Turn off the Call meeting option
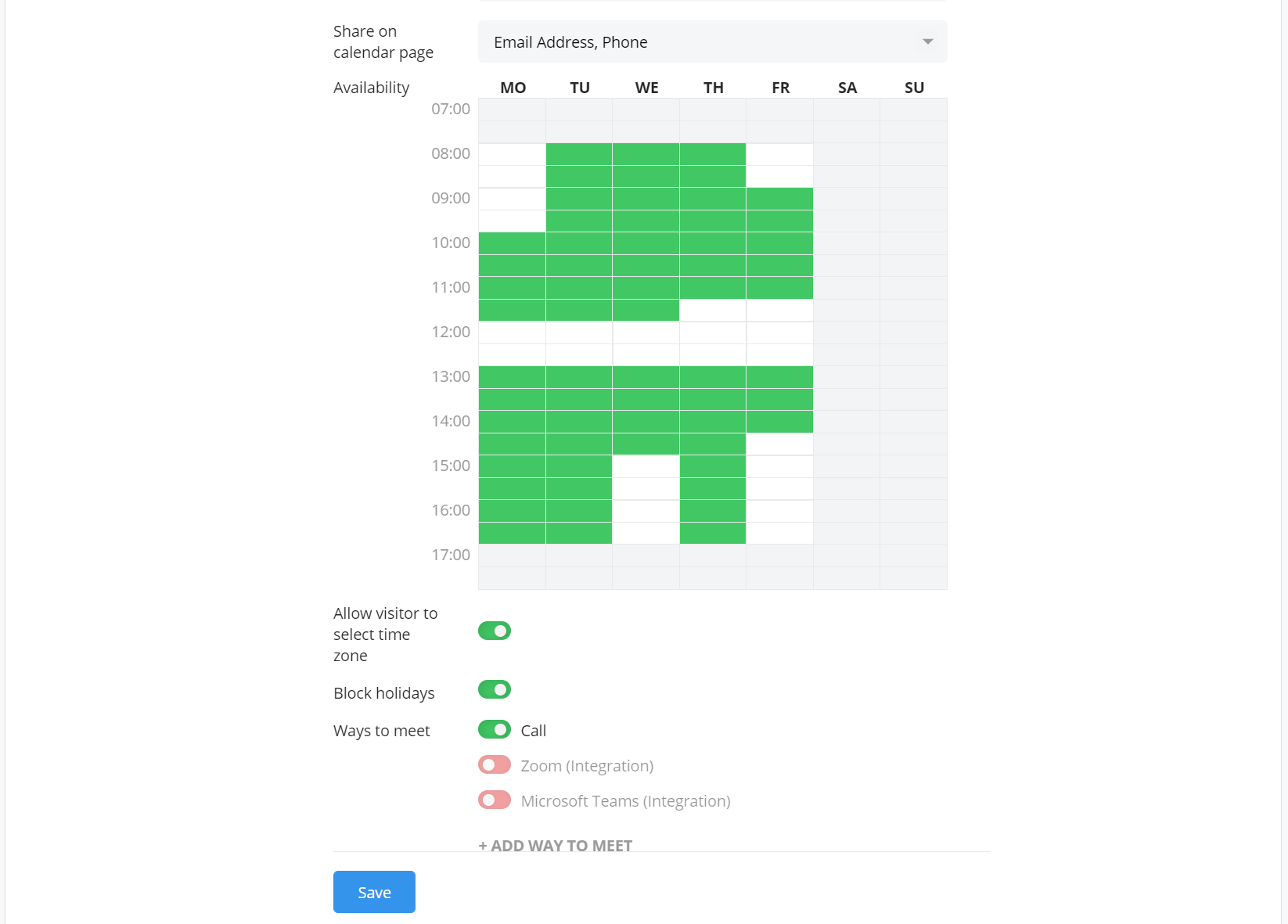The width and height of the screenshot is (1288, 924). tap(495, 730)
